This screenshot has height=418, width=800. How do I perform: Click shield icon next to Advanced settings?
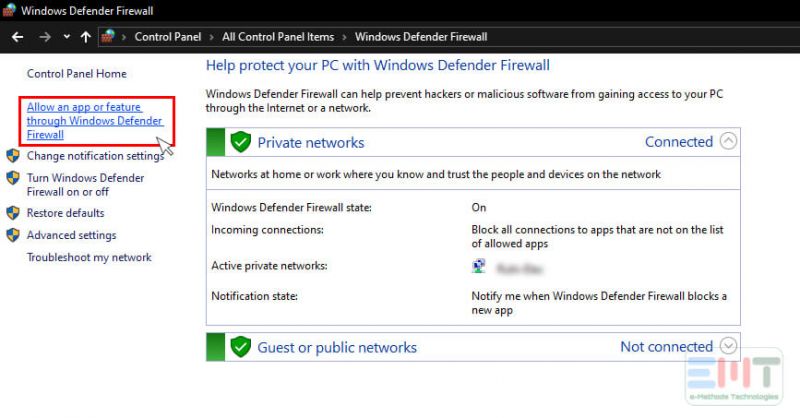13,235
